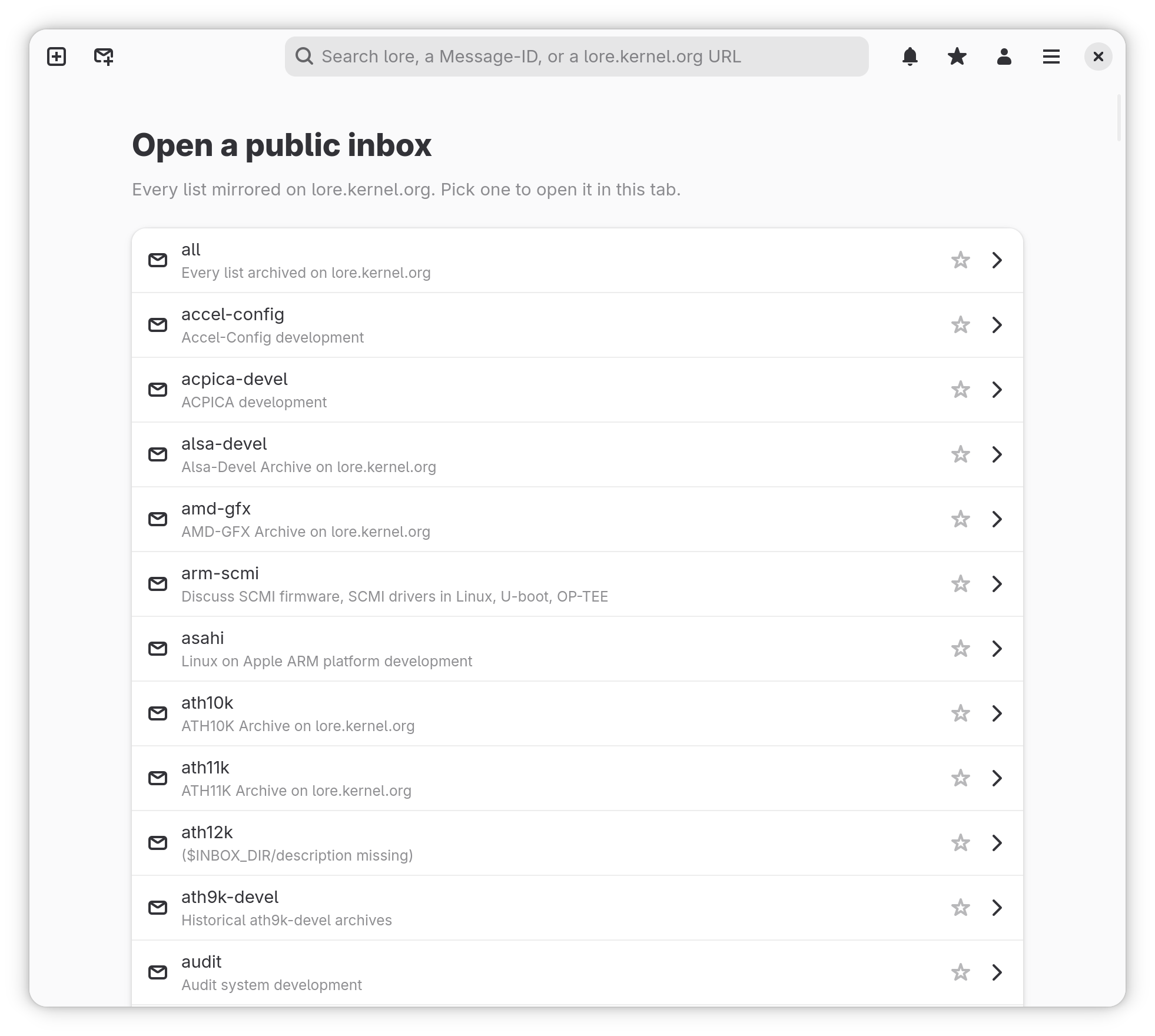Toggle the star for ath10k
1155x1036 pixels.
[x=961, y=713]
